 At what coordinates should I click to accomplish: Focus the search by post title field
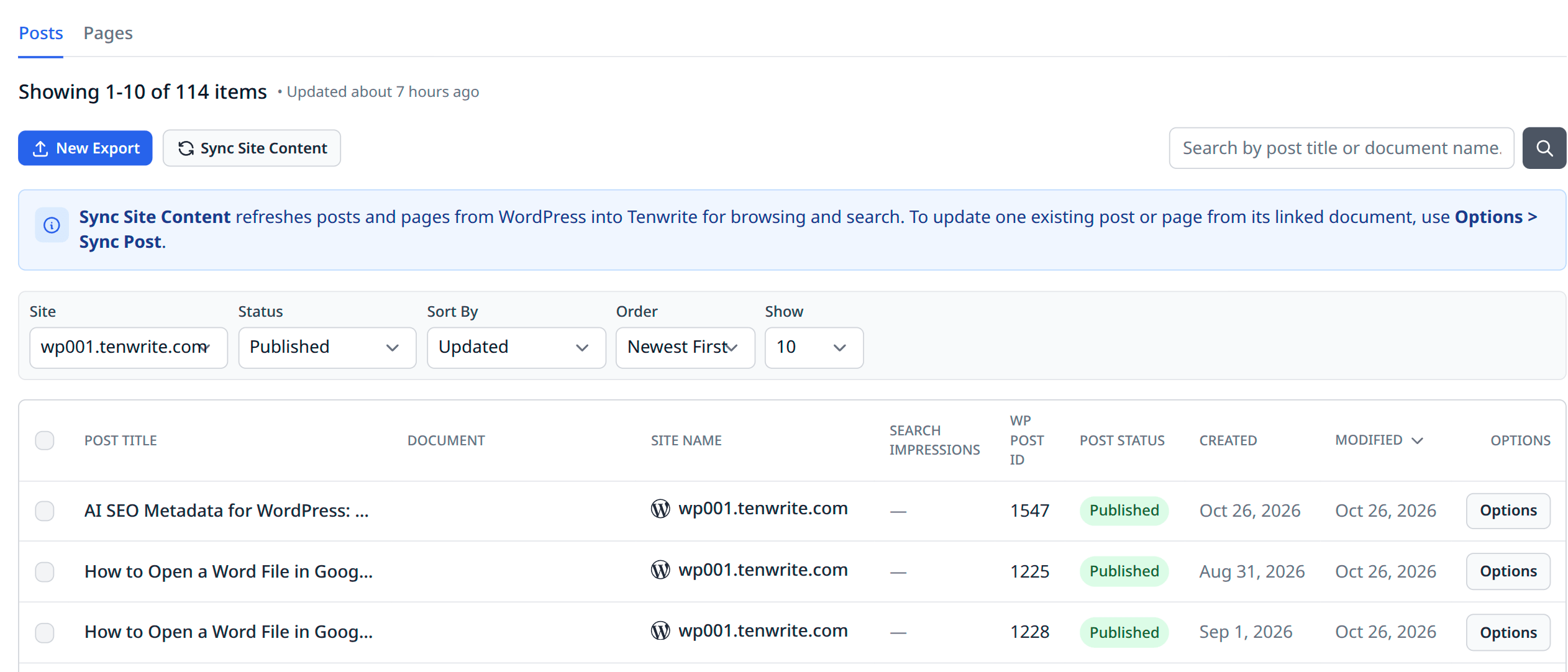point(1341,148)
